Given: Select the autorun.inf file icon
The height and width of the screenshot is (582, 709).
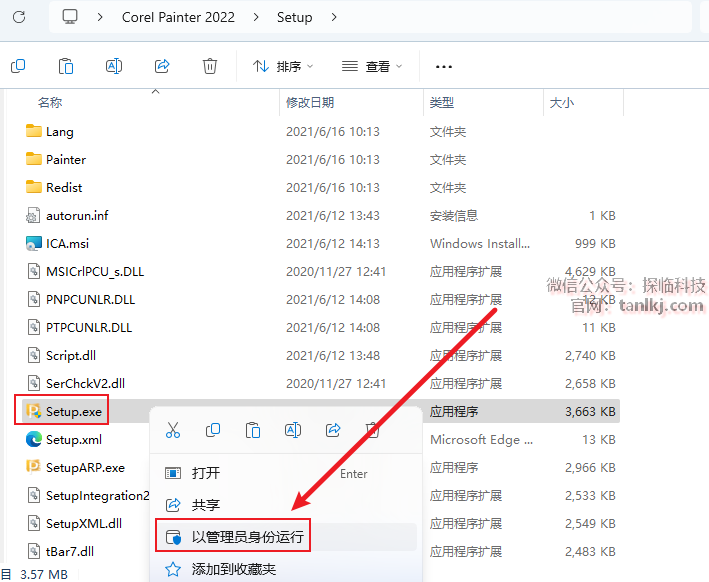Looking at the screenshot, I should pyautogui.click(x=33, y=215).
